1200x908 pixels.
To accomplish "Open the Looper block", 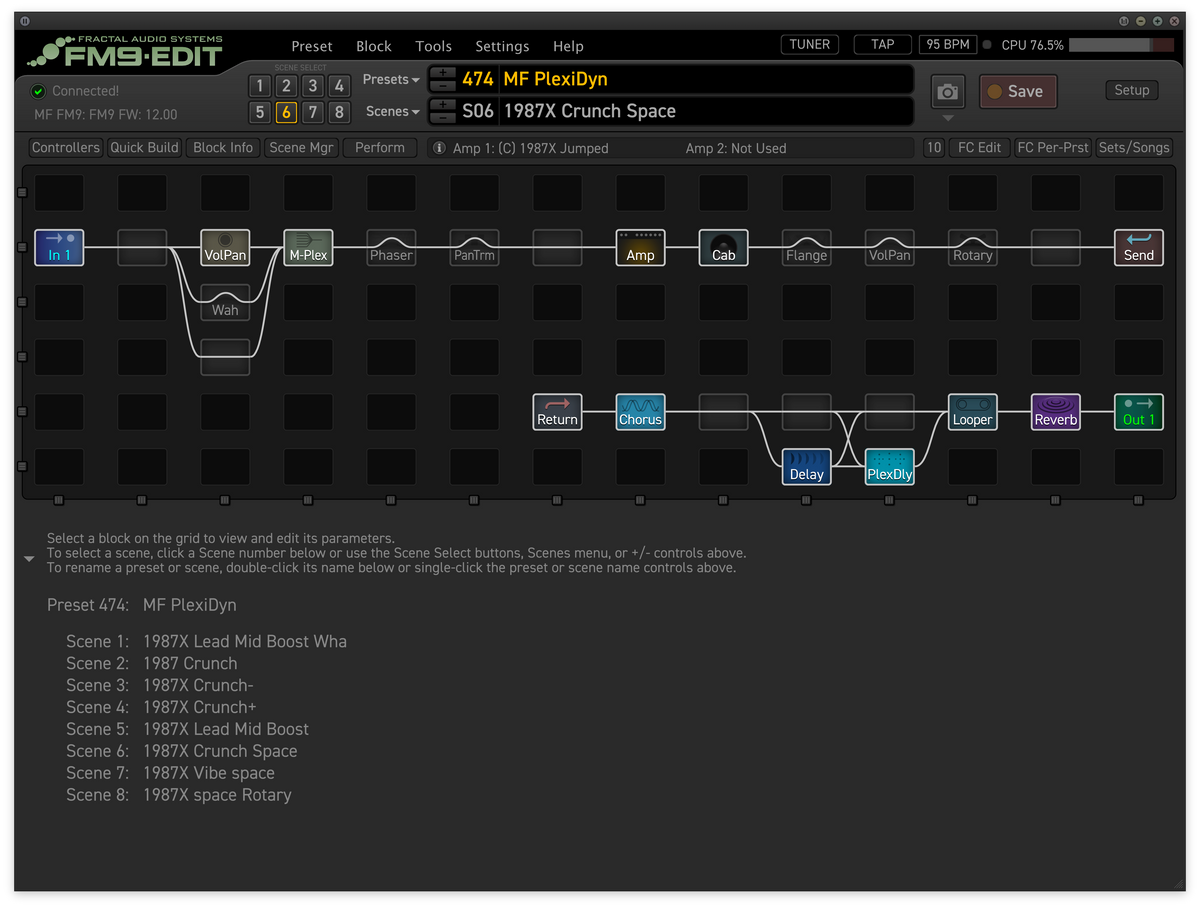I will pyautogui.click(x=972, y=412).
